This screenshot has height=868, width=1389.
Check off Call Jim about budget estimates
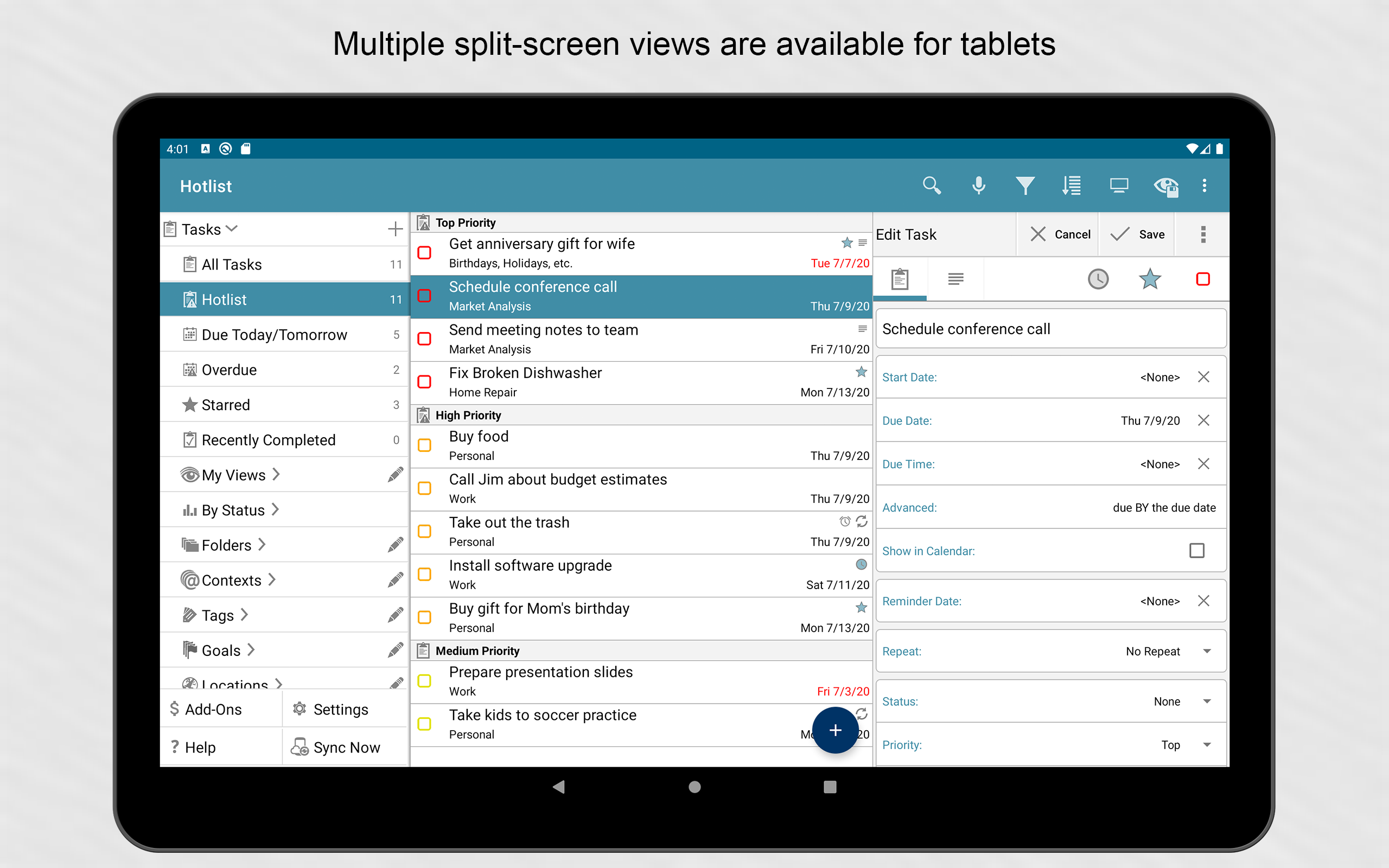[x=424, y=488]
